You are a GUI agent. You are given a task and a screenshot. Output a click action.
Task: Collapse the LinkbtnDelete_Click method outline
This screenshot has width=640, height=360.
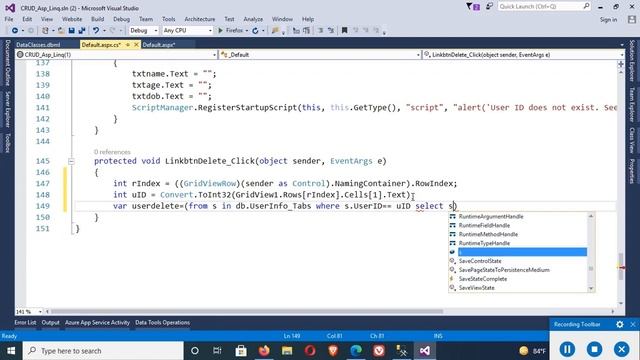[x=71, y=161]
